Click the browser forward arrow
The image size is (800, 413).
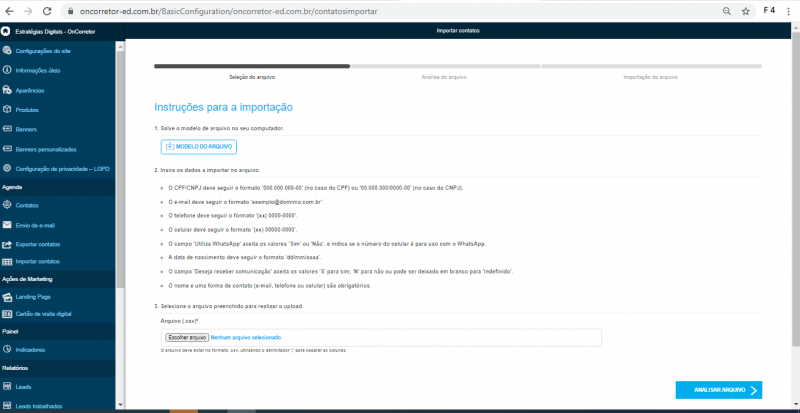28,11
